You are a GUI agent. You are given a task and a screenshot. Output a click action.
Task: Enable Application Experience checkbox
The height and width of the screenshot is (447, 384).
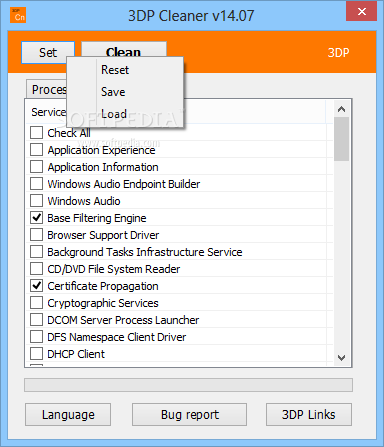point(36,149)
